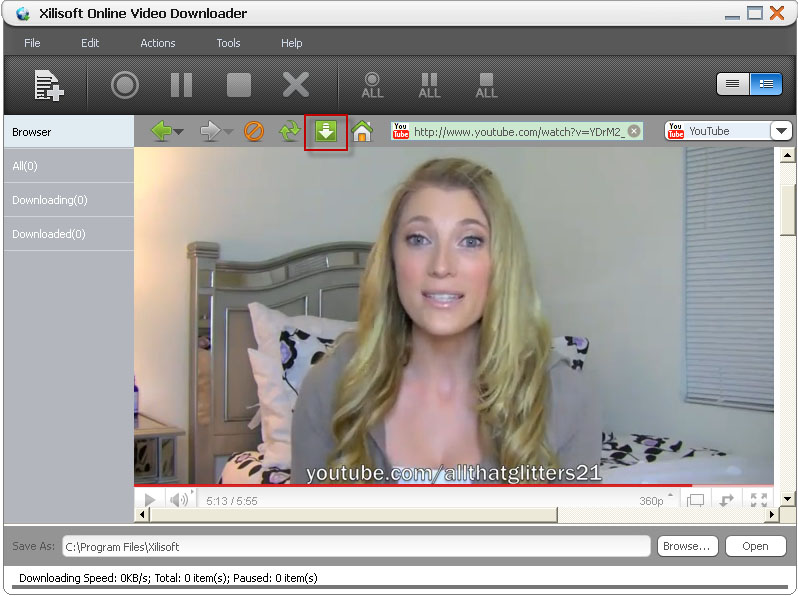Play the YouTube video
This screenshot has width=798, height=596.
tap(150, 500)
